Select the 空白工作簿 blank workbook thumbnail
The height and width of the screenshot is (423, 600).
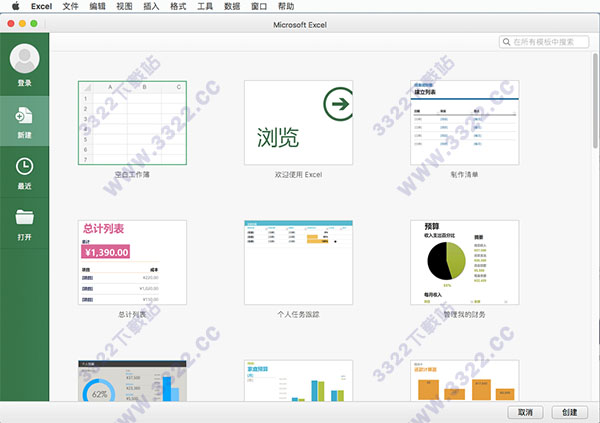[132, 123]
